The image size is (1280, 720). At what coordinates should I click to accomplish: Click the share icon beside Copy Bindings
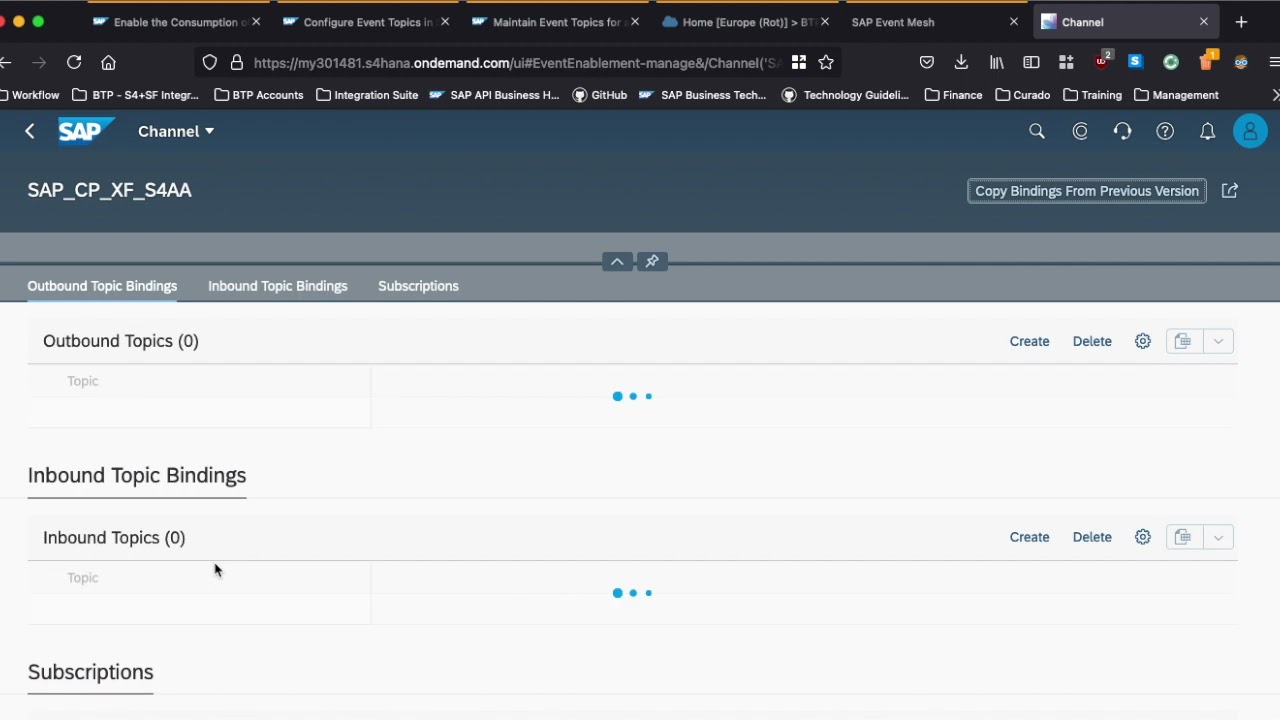1230,190
